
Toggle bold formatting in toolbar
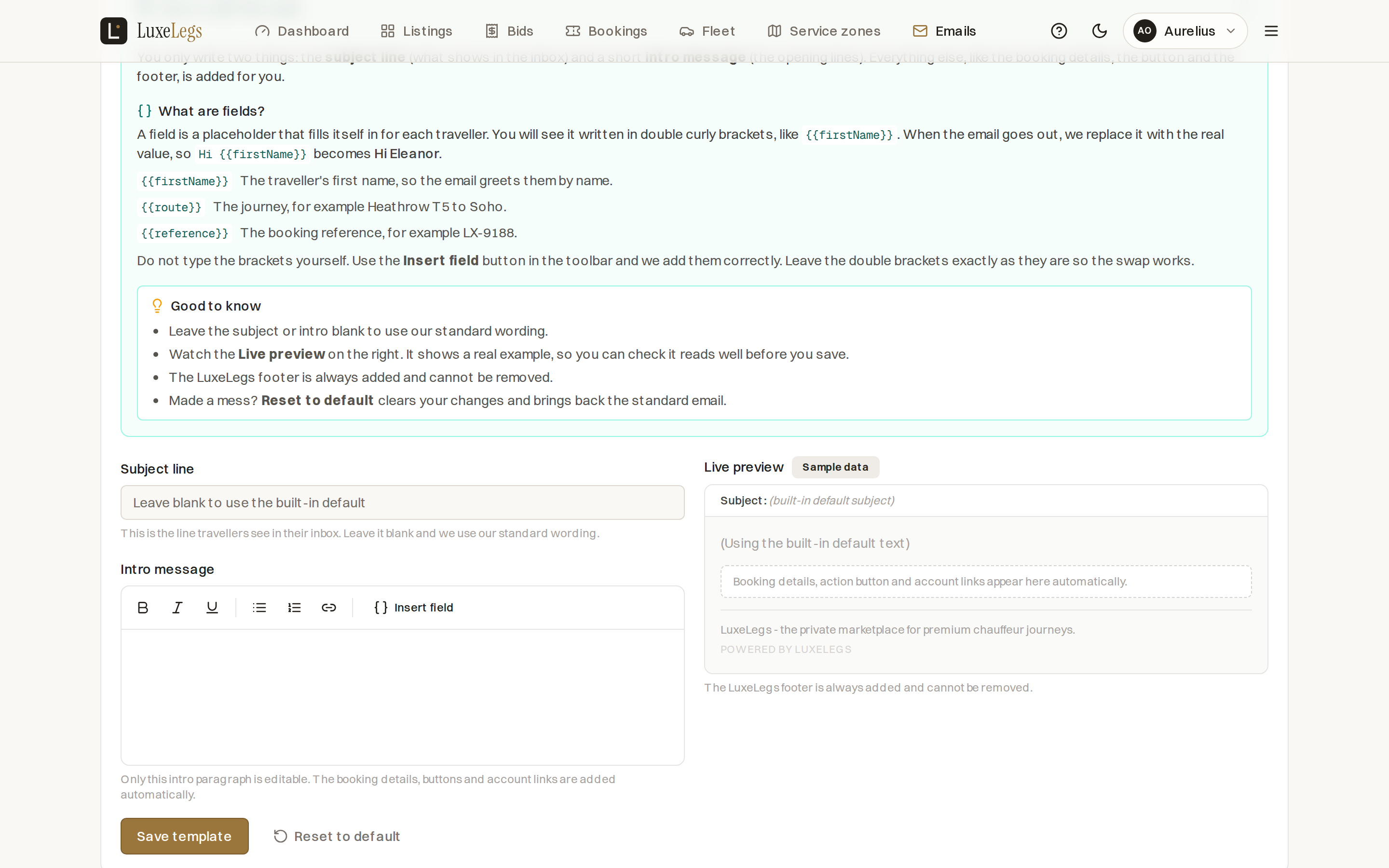[143, 608]
